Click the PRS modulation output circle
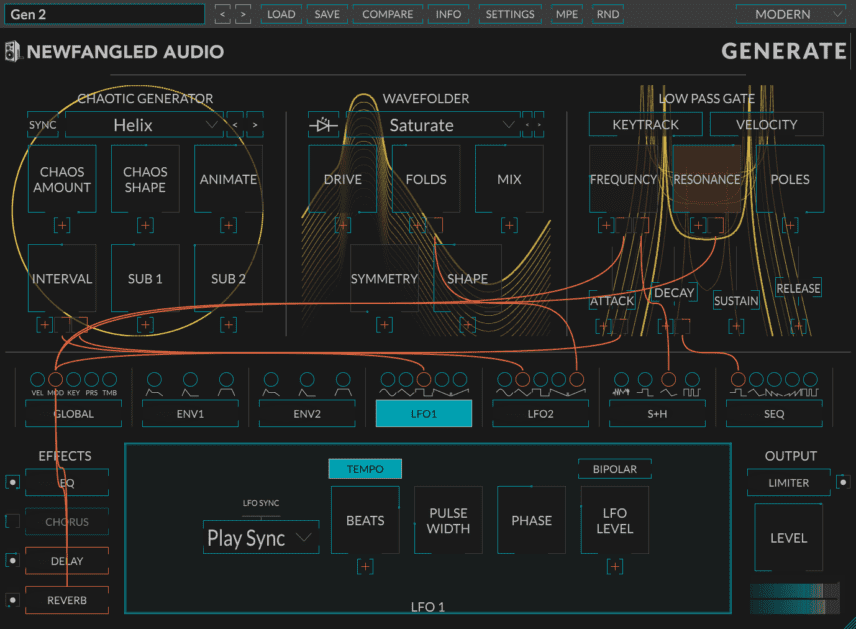 (91, 379)
